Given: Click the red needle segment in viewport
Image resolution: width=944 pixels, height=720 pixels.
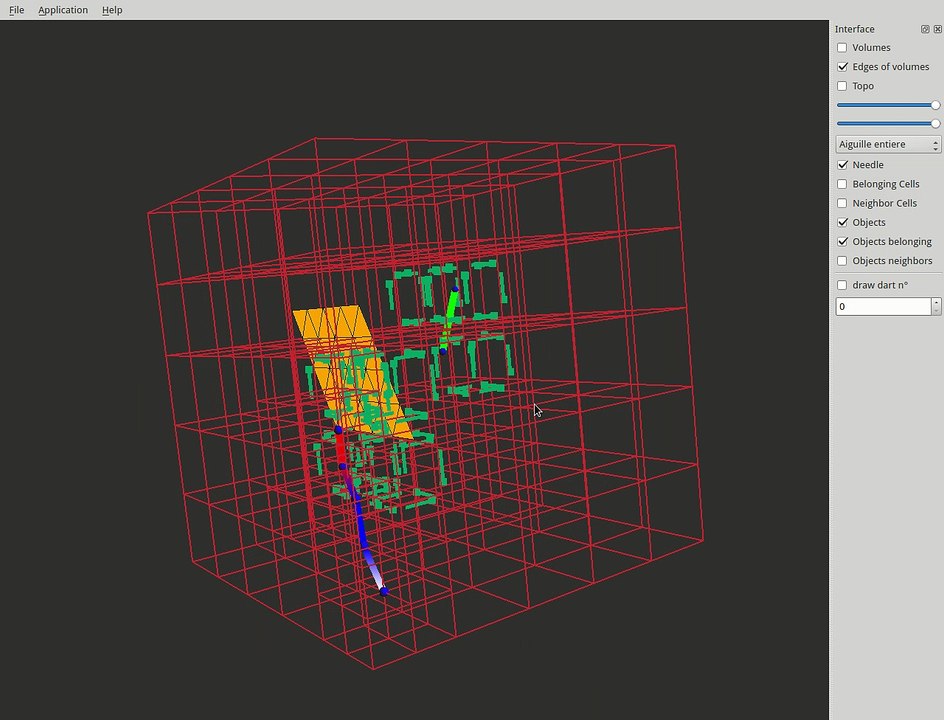Looking at the screenshot, I should pyautogui.click(x=340, y=448).
